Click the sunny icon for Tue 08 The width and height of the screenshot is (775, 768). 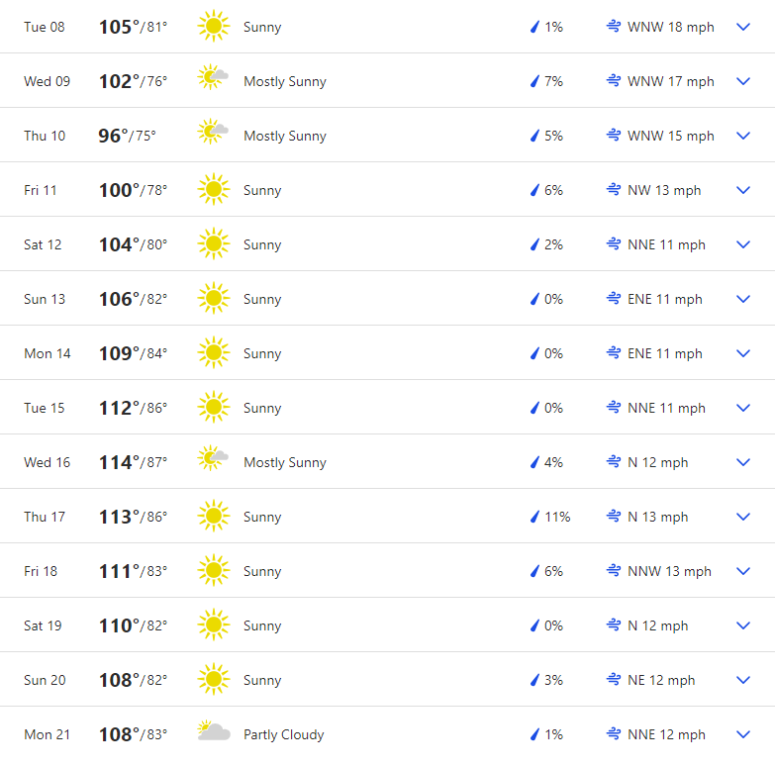tap(213, 27)
